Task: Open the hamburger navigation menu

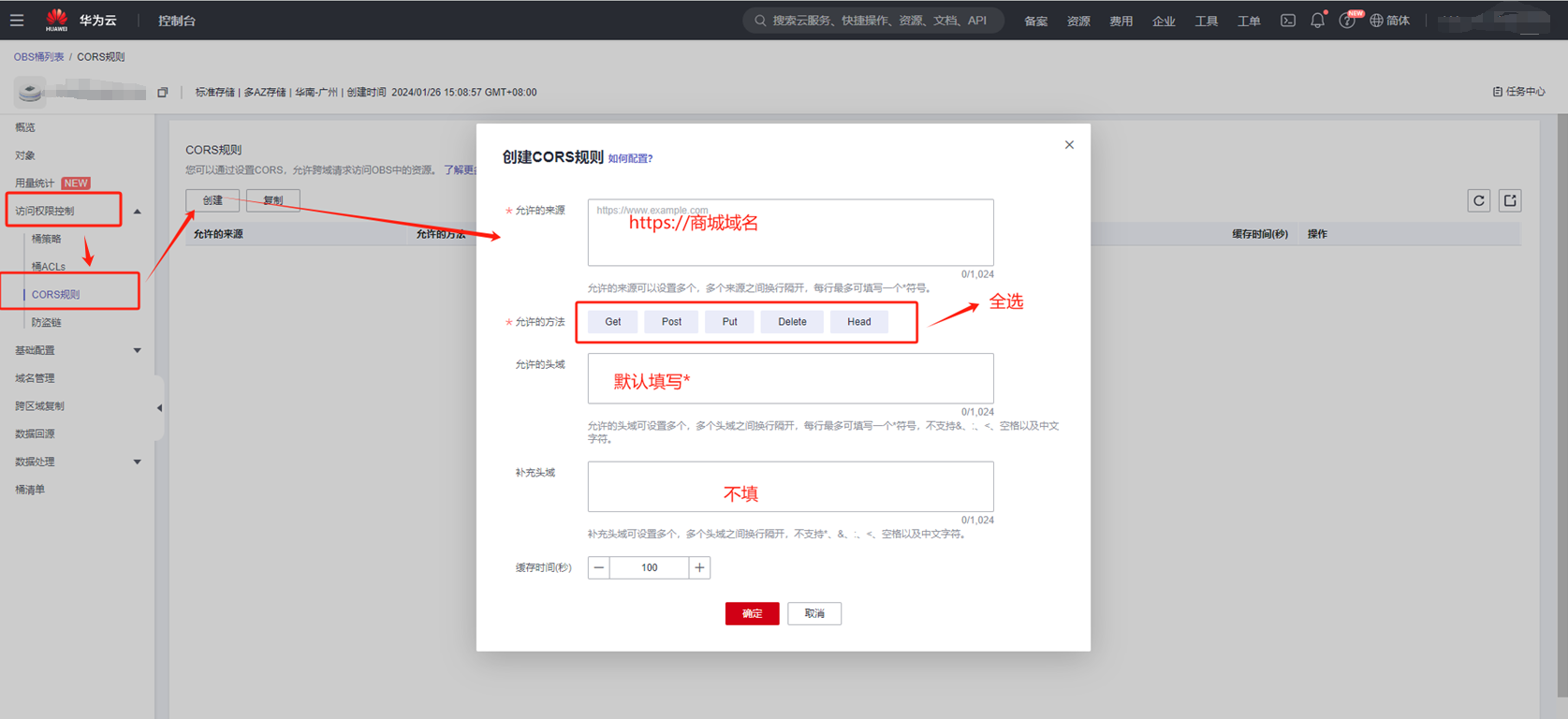Action: tap(17, 20)
